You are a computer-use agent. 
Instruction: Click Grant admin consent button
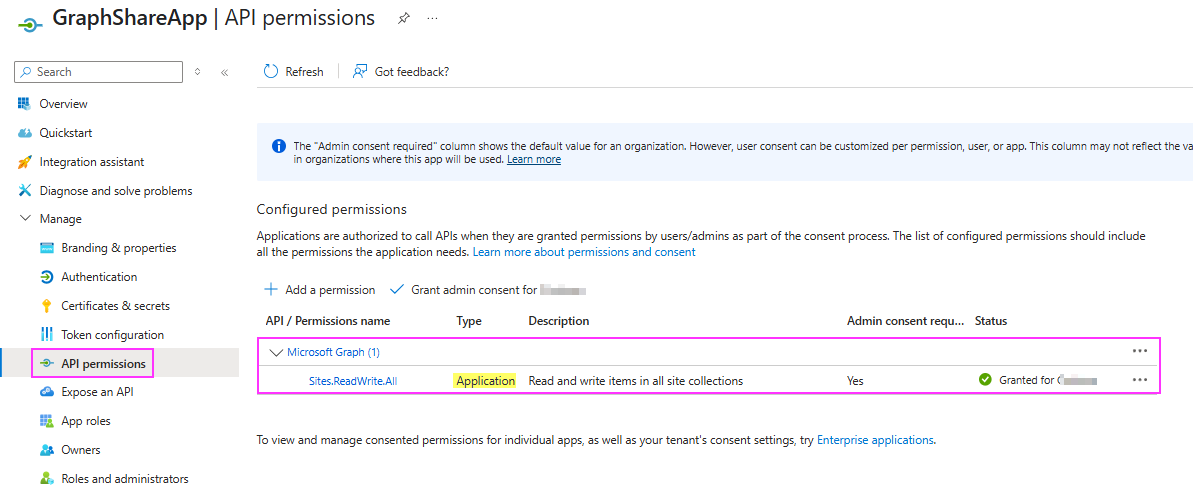point(488,290)
